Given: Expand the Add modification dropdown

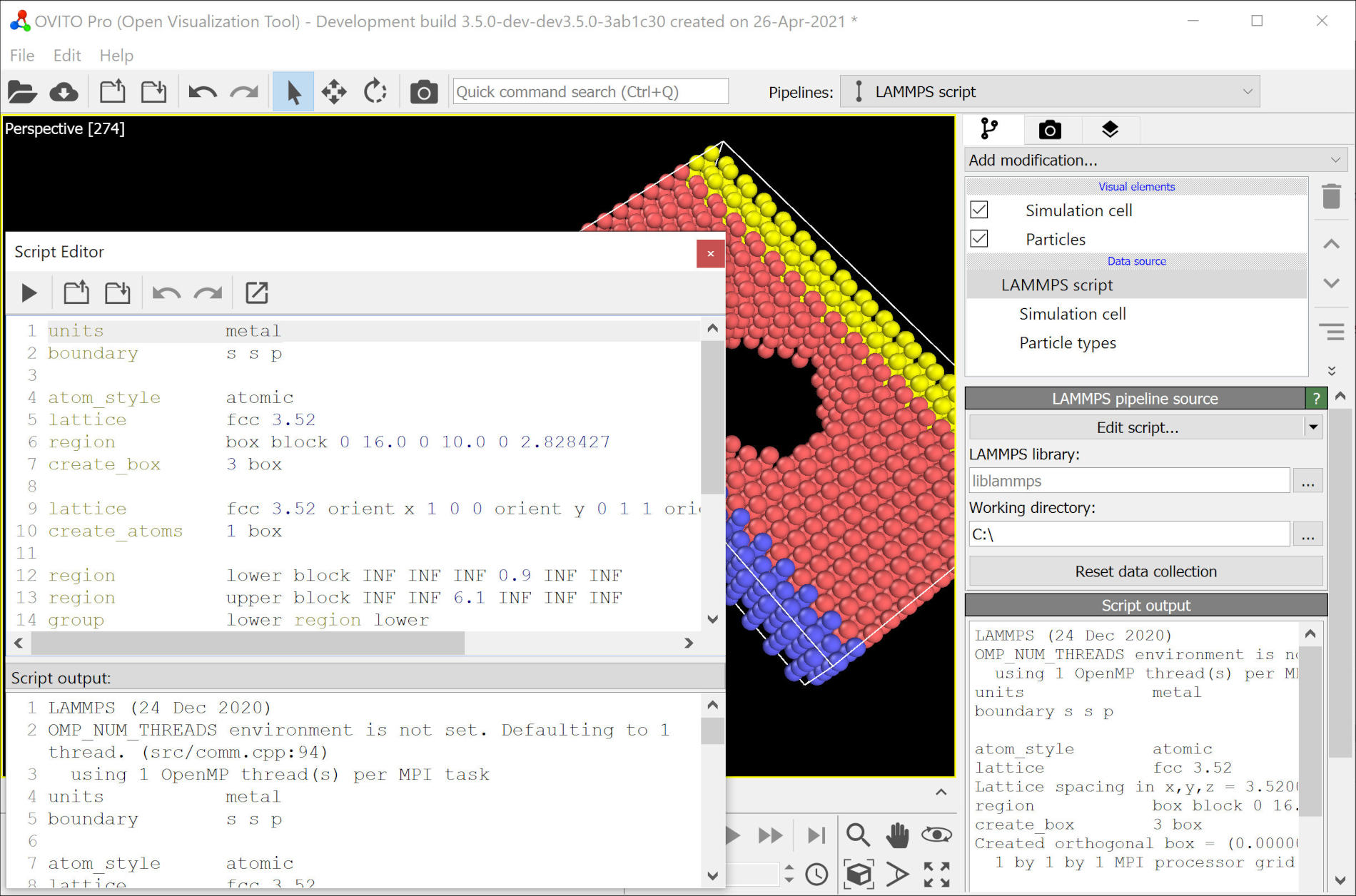Looking at the screenshot, I should point(1155,161).
